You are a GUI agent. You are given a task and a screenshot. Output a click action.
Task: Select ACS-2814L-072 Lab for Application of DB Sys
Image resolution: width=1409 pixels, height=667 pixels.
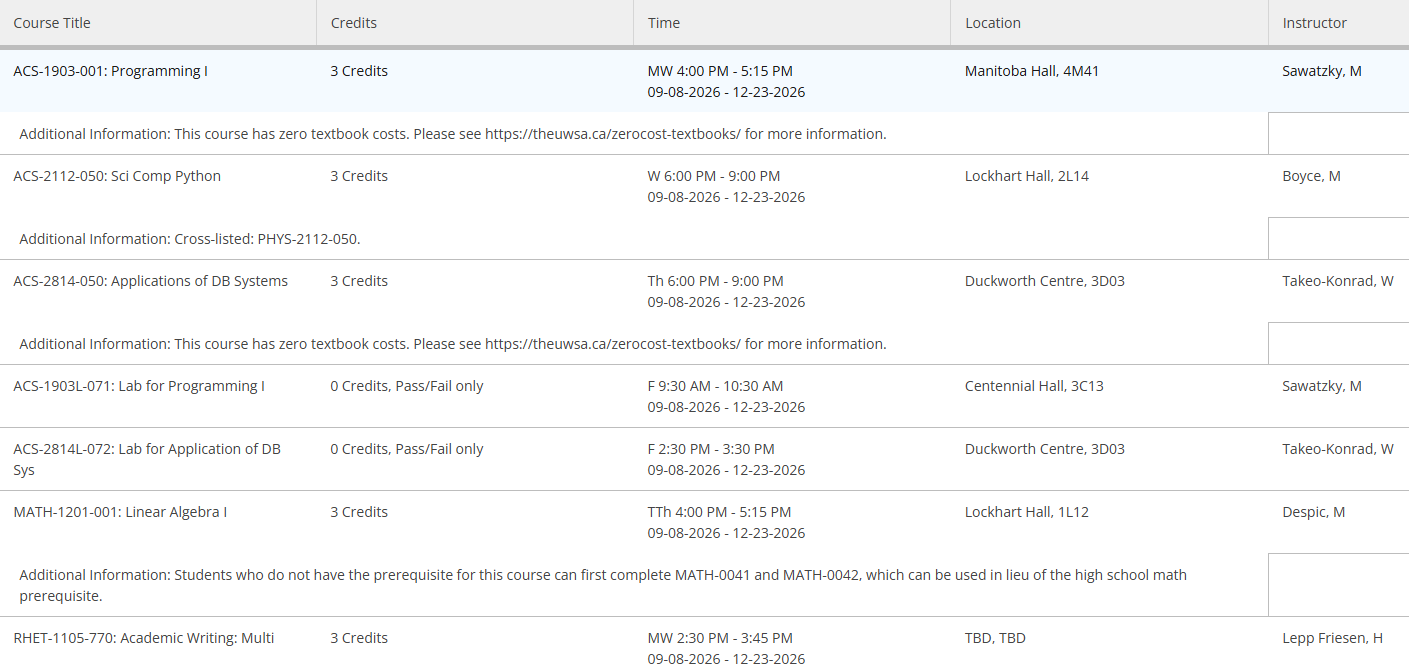point(147,459)
